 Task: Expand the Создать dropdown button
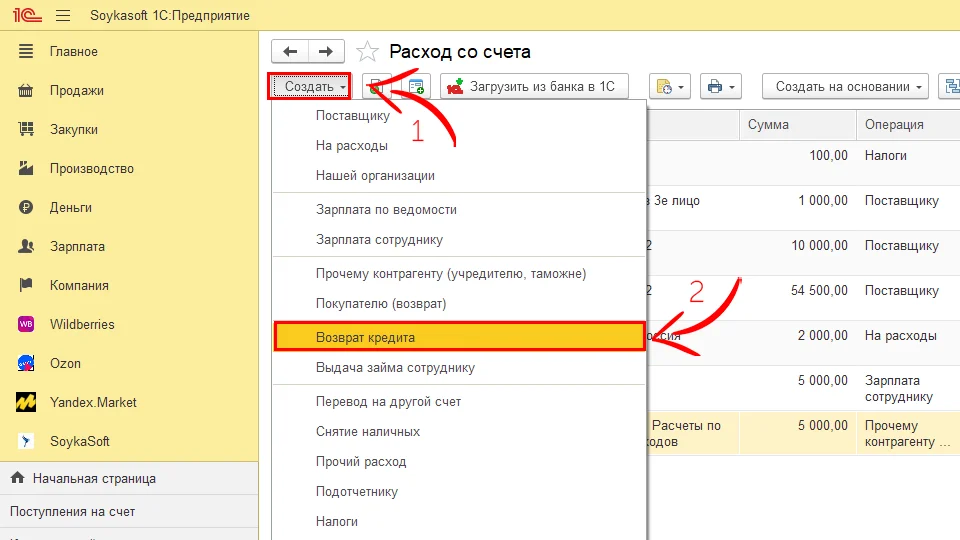[309, 87]
